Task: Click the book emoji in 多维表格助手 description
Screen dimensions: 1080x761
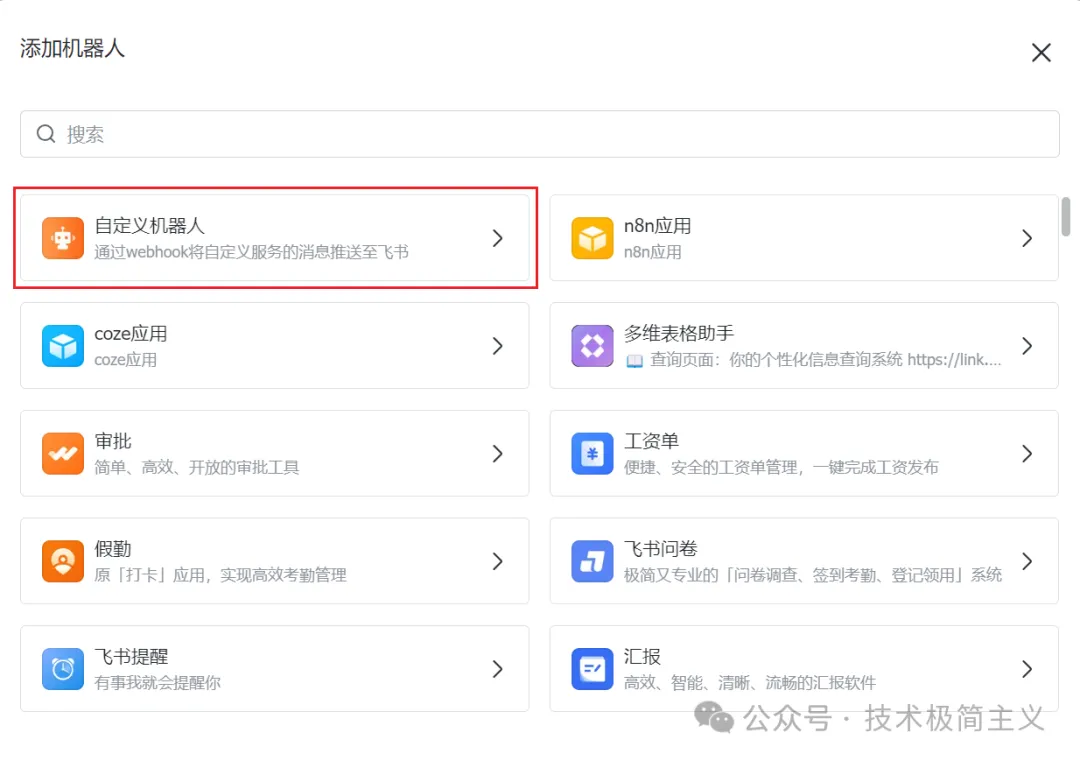Action: pos(634,360)
